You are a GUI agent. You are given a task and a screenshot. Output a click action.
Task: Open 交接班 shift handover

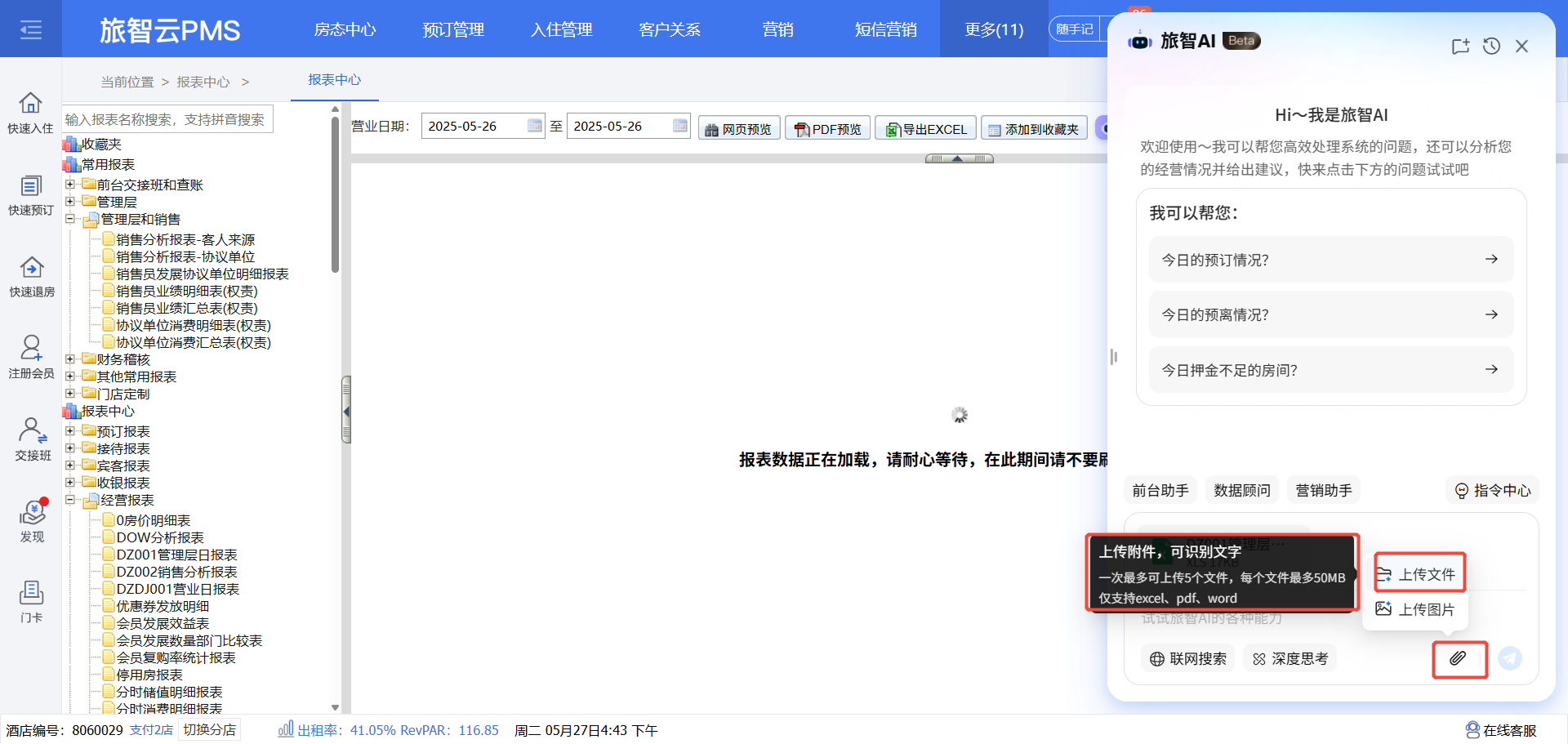tap(32, 439)
